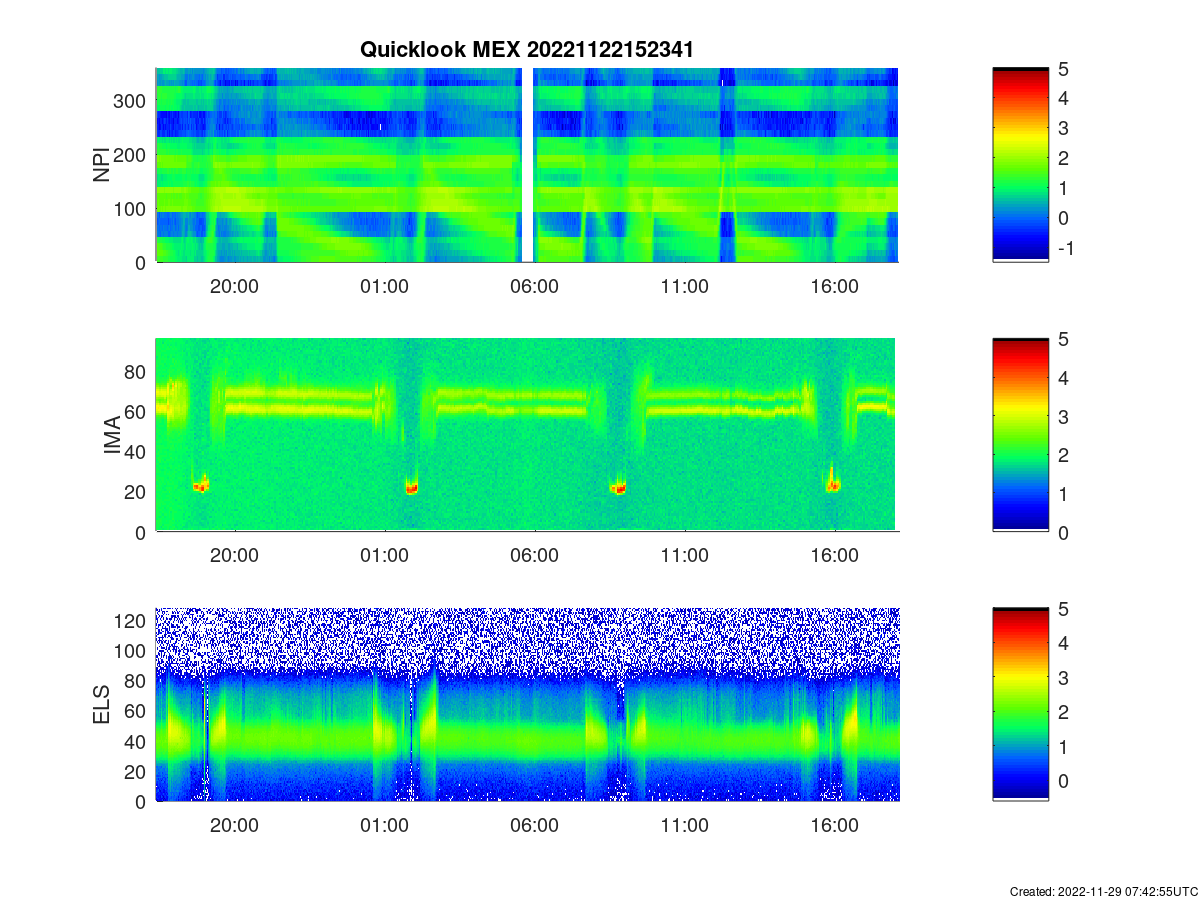Click the 20:00 tick under the IMA panel
The width and height of the screenshot is (1200, 900).
coord(234,556)
